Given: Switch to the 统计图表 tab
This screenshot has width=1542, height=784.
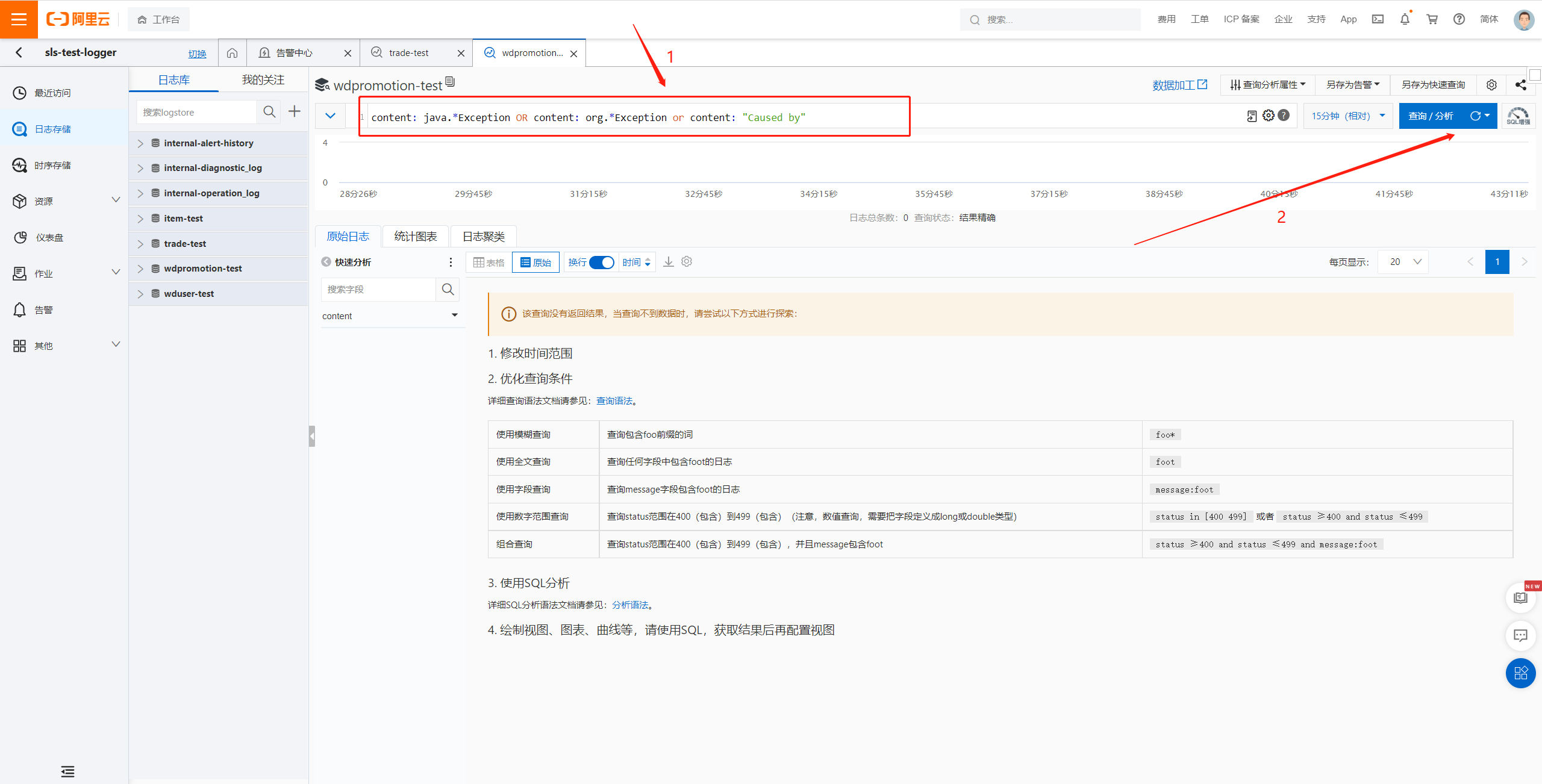Looking at the screenshot, I should pos(415,237).
